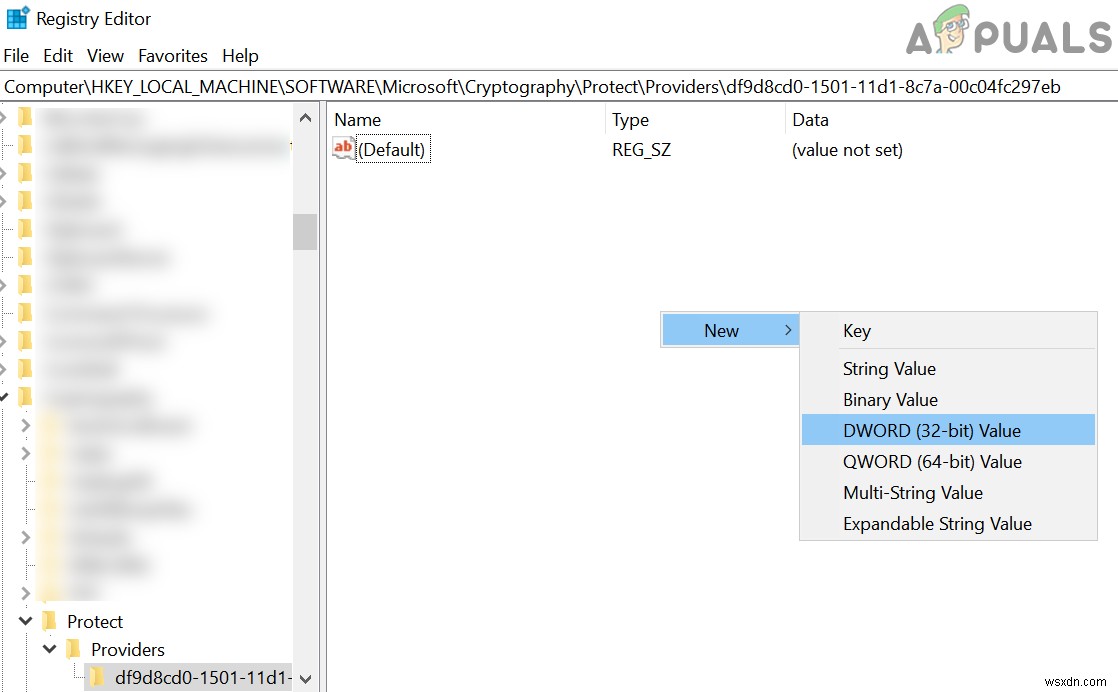Select the Providers key in tree
This screenshot has width=1118, height=692.
128,649
